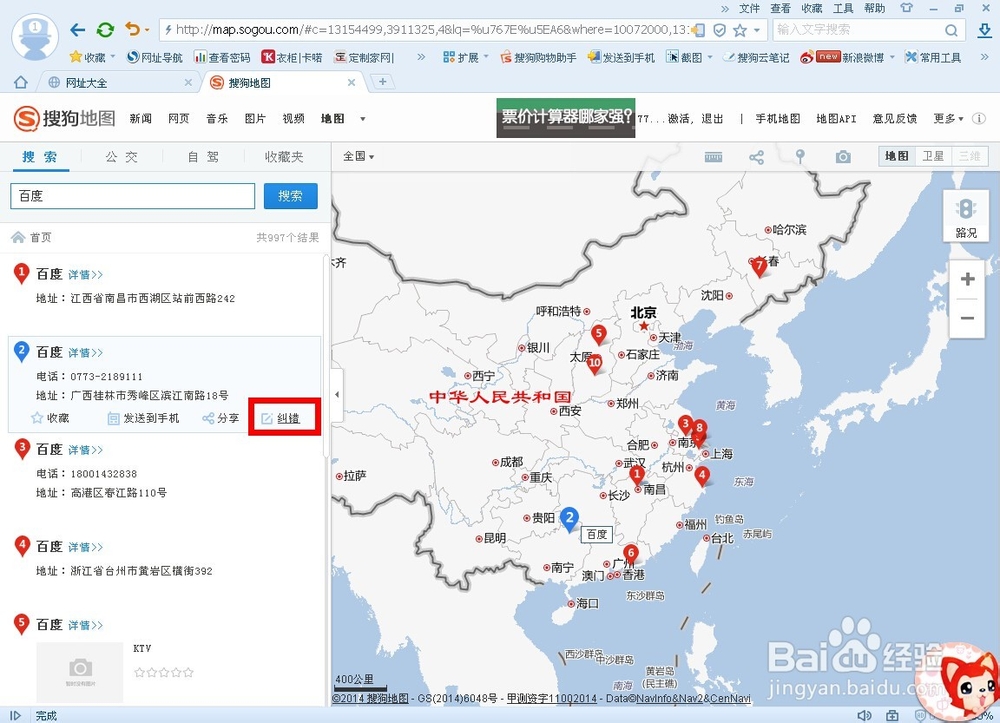Click the browser back arrow
This screenshot has height=723, width=1000.
tap(77, 29)
